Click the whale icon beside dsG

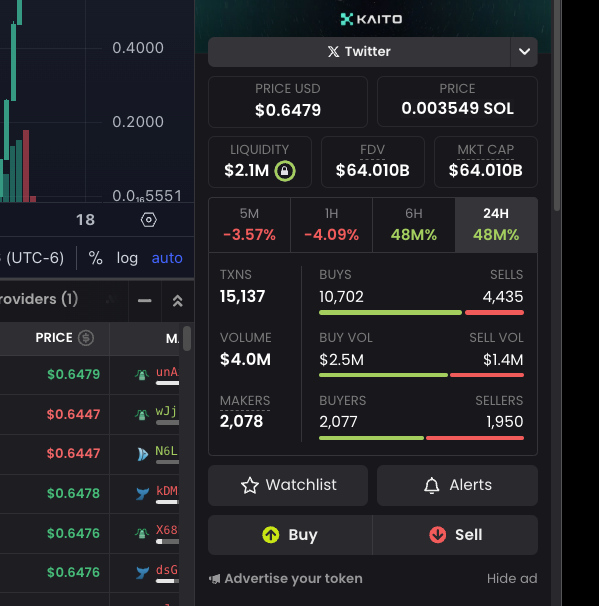click(142, 572)
